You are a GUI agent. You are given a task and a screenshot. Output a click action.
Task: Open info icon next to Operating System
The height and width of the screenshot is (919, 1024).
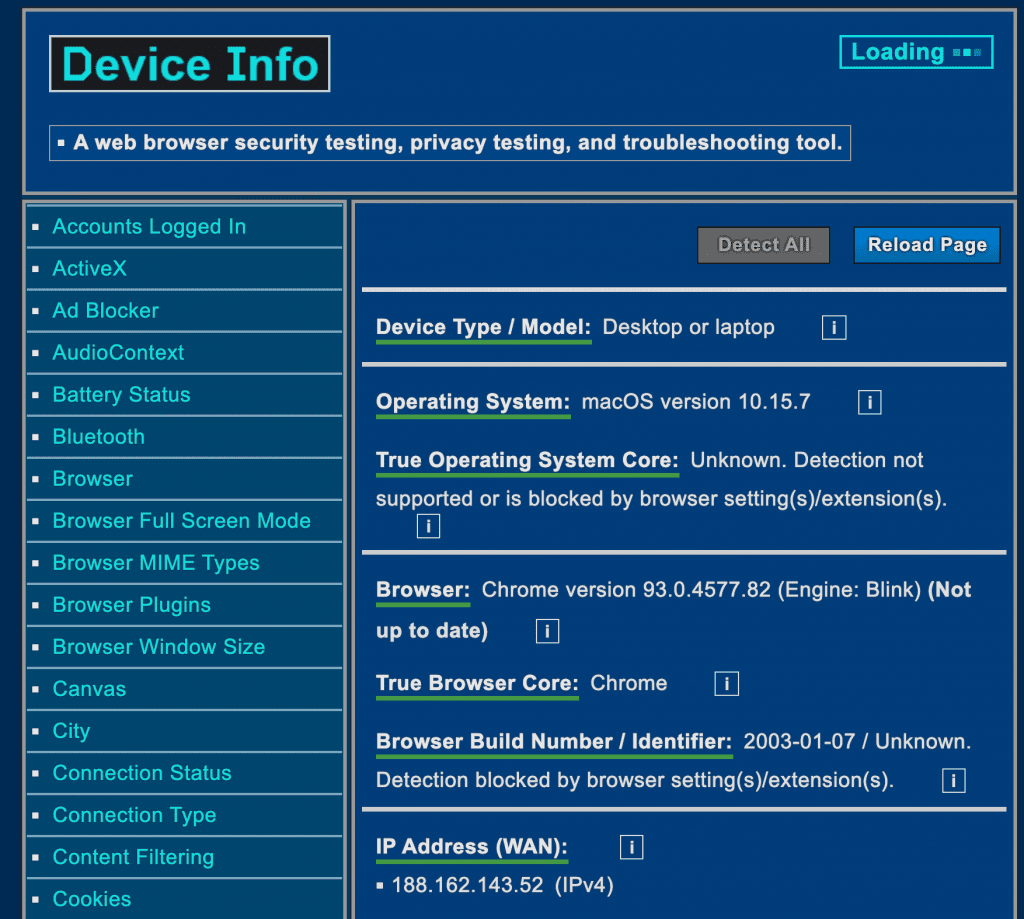coord(869,402)
